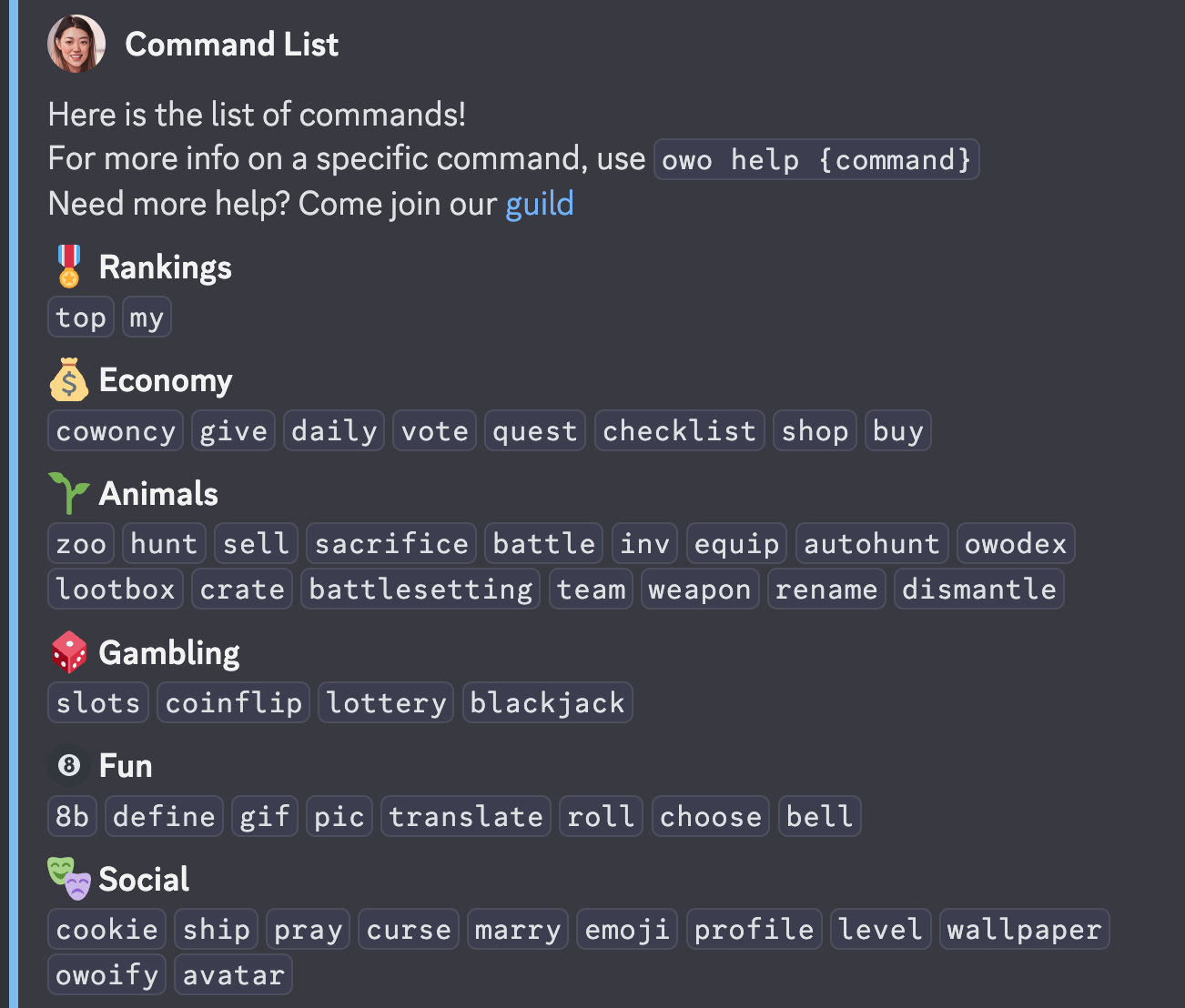Click the dice icon next to Gambling
Image resolution: width=1185 pixels, height=1008 pixels.
pos(68,651)
